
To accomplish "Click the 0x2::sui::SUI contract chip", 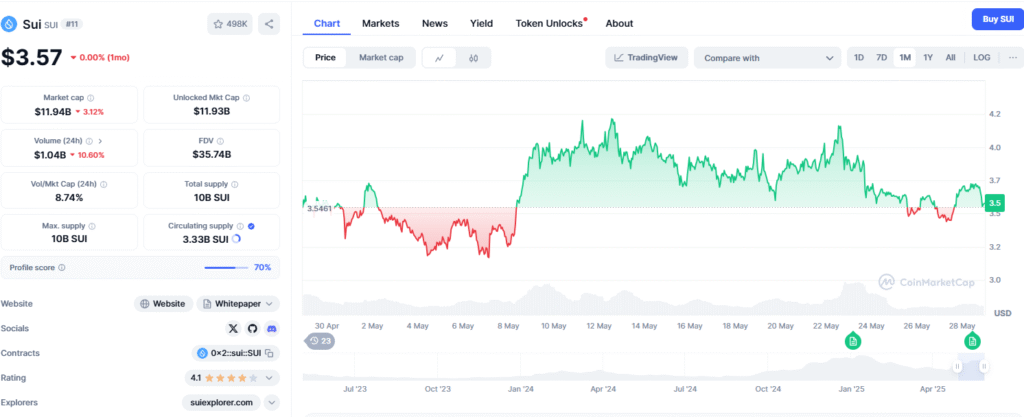I will click(236, 353).
